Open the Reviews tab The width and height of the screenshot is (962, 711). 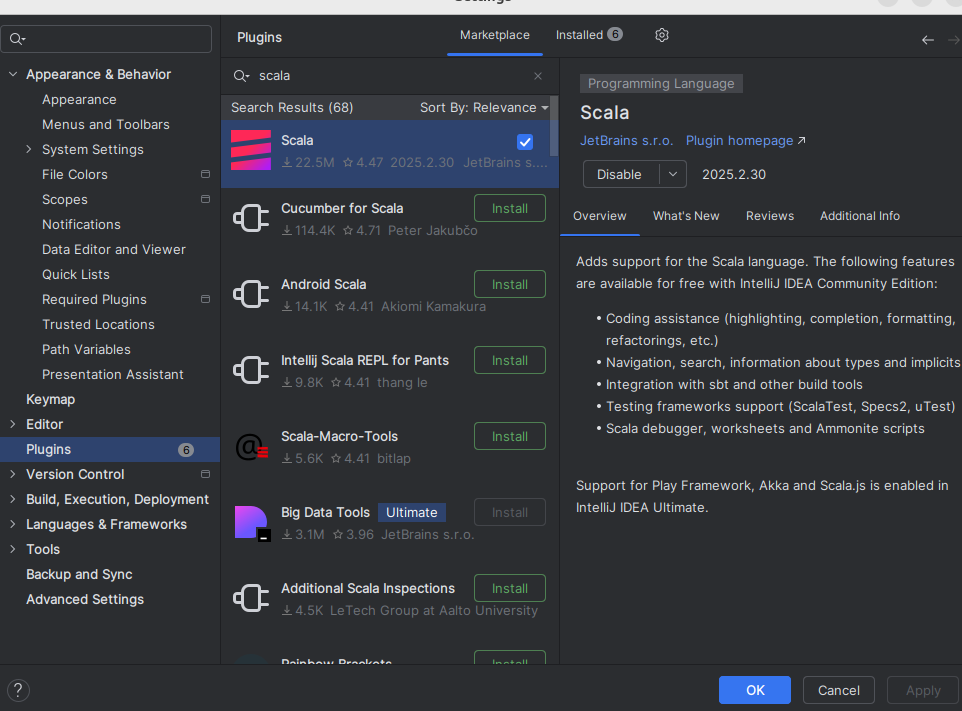click(x=769, y=216)
